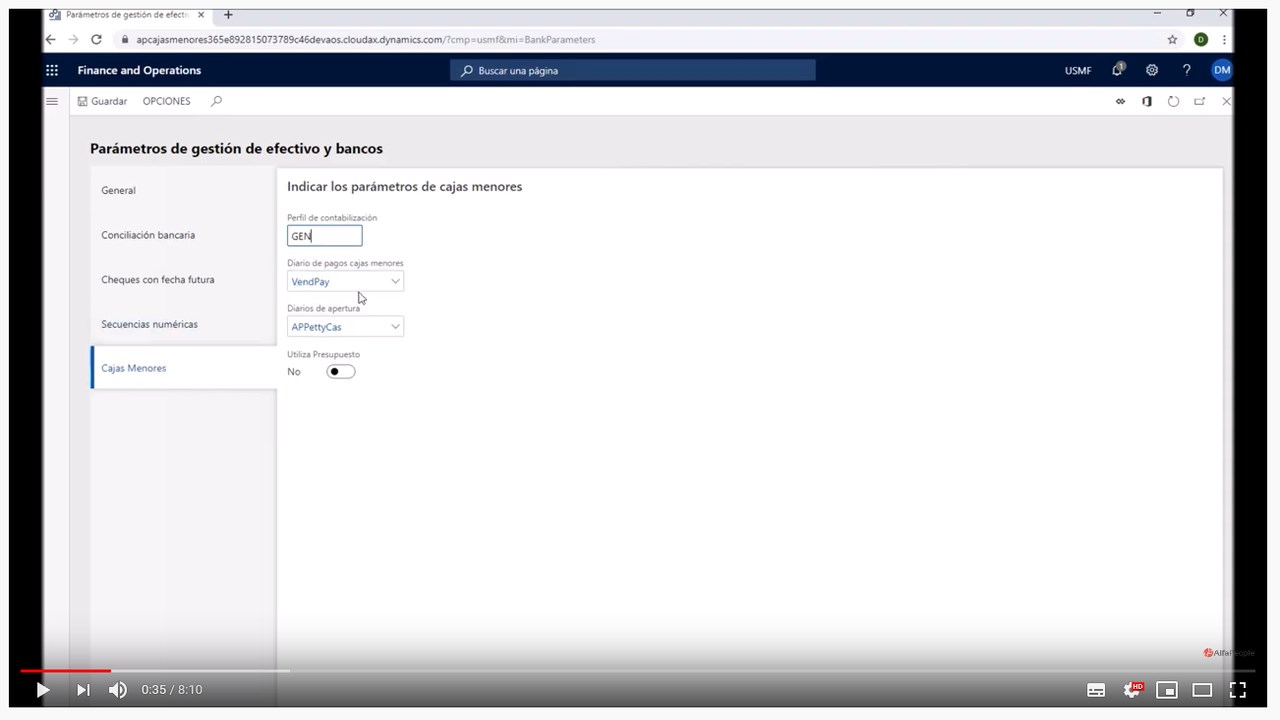Play the video
Screen dimensions: 1280x720
coord(43,690)
